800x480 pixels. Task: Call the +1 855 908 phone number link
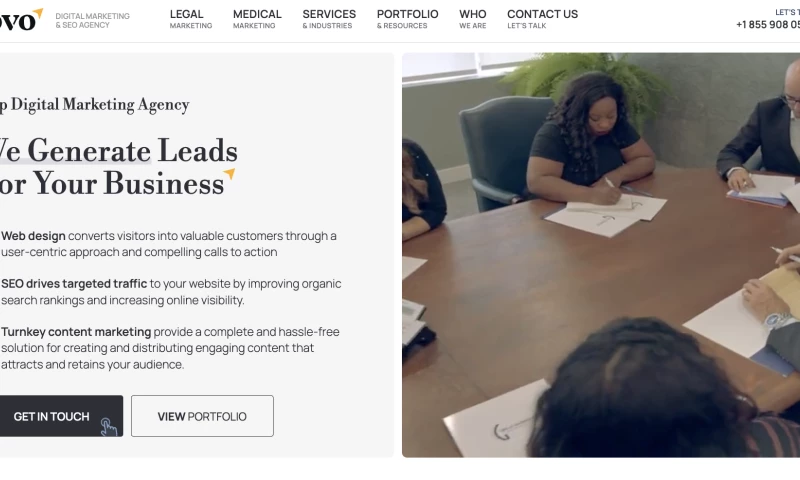point(768,24)
